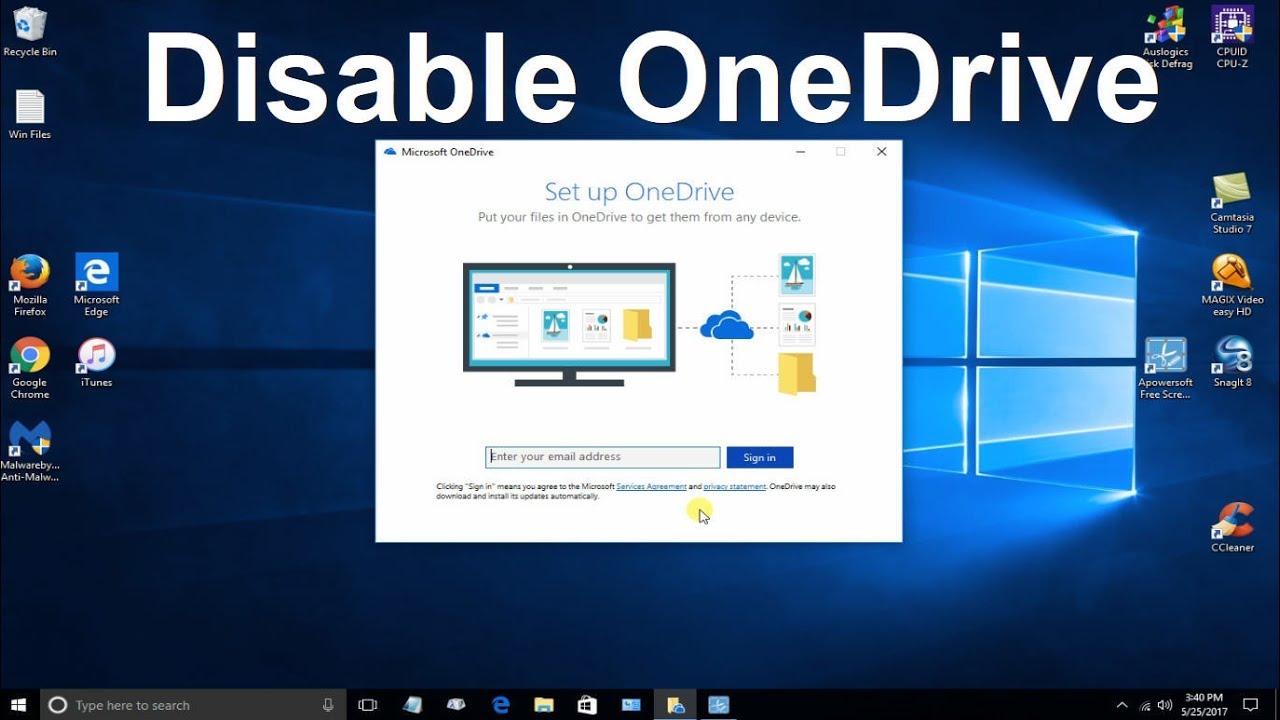
Task: Close the Microsoft OneDrive setup window
Action: 881,152
